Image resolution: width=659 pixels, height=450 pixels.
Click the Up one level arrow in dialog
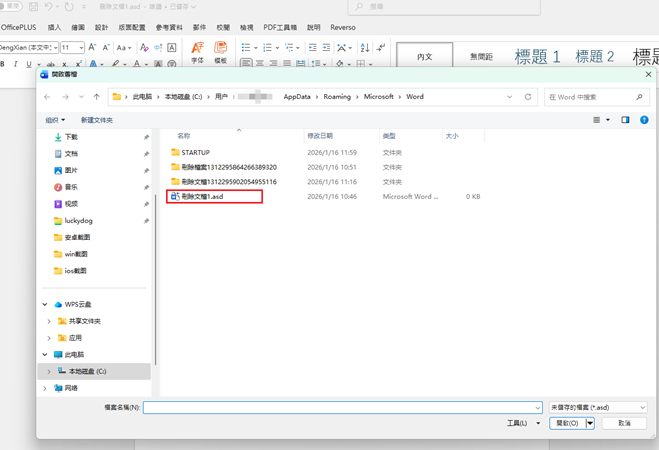pyautogui.click(x=97, y=97)
